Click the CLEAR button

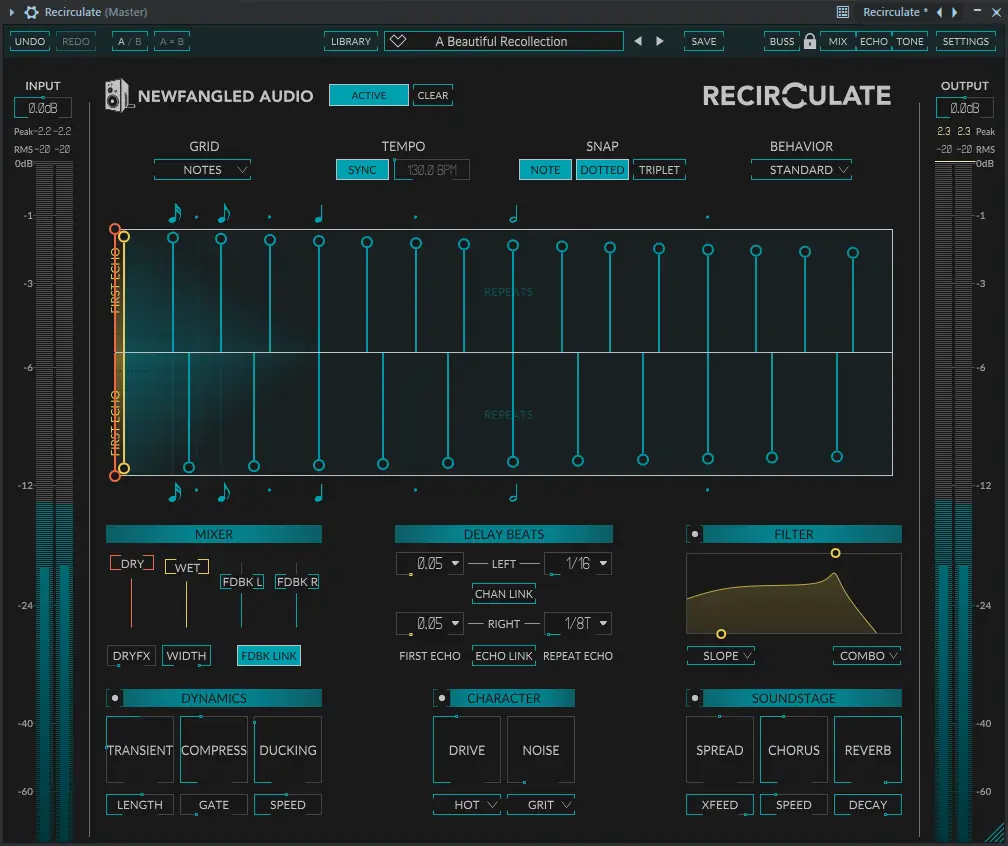pyautogui.click(x=433, y=95)
